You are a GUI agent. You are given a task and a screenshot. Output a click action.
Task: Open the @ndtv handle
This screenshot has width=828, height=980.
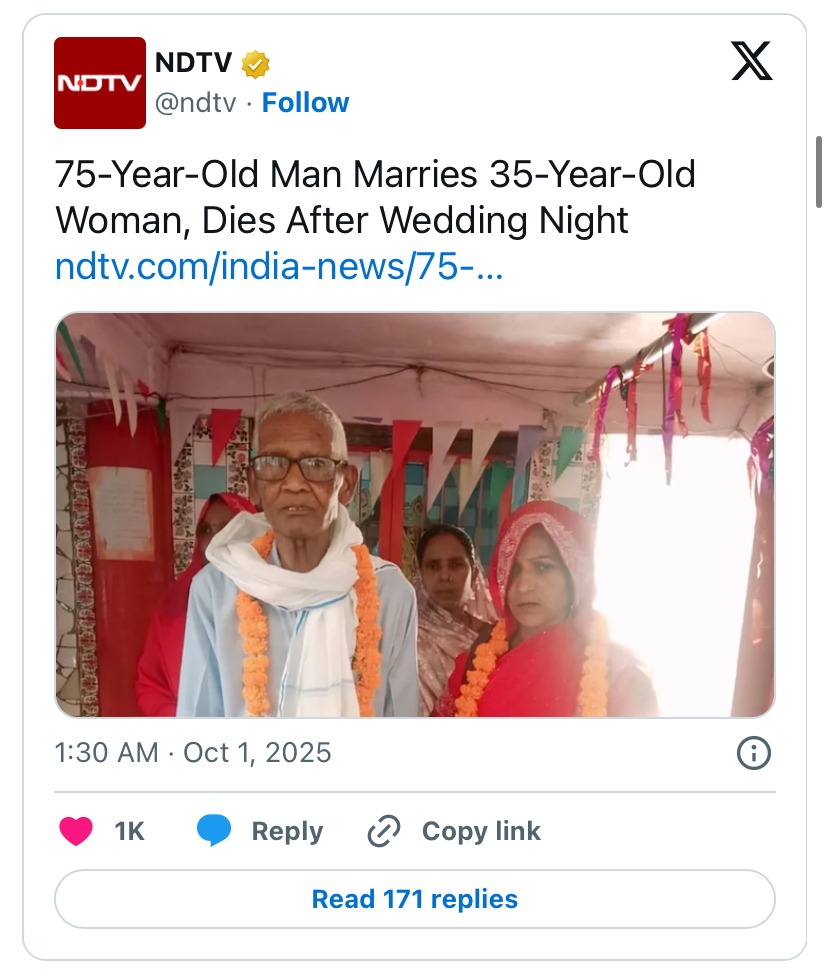(x=195, y=103)
